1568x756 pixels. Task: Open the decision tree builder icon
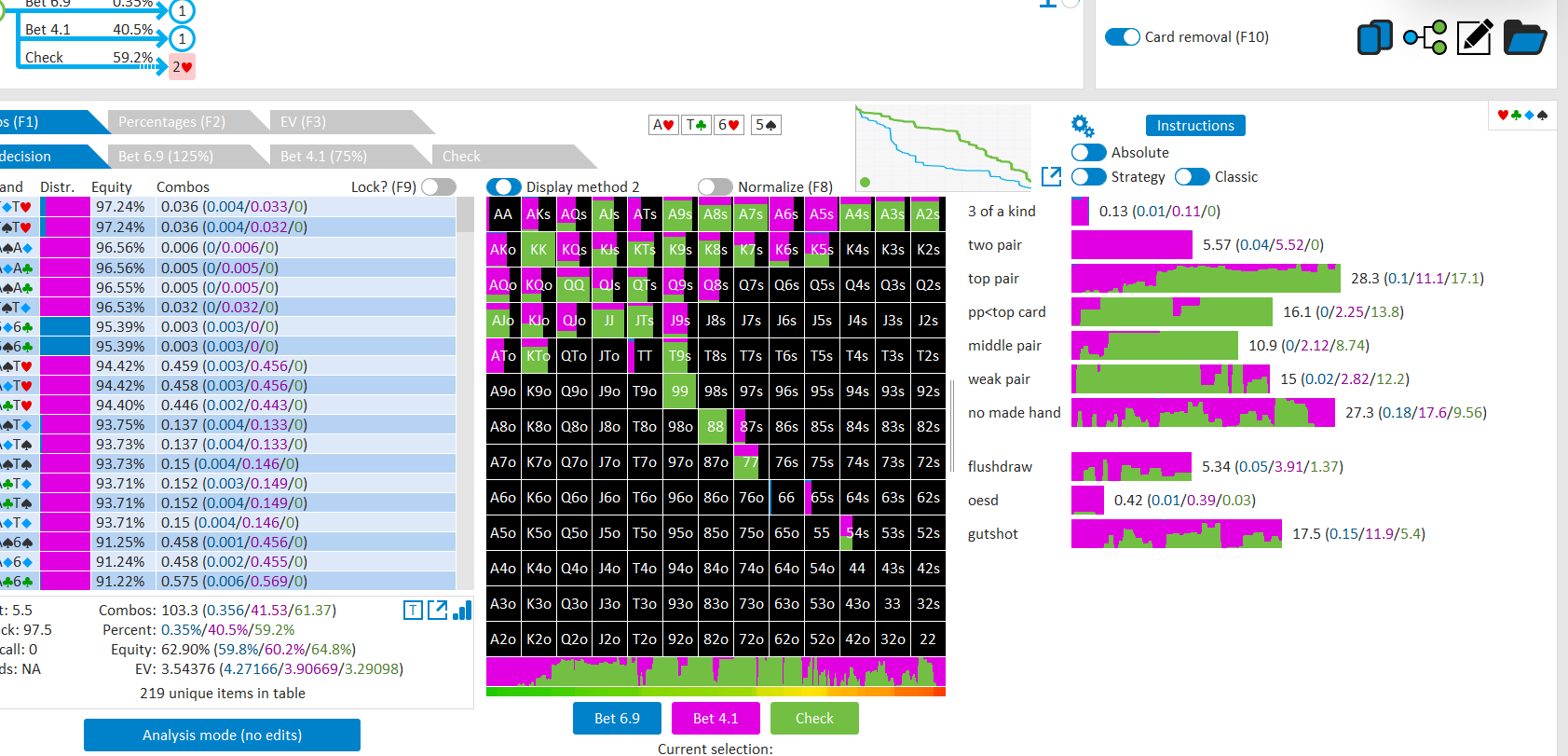click(1425, 37)
